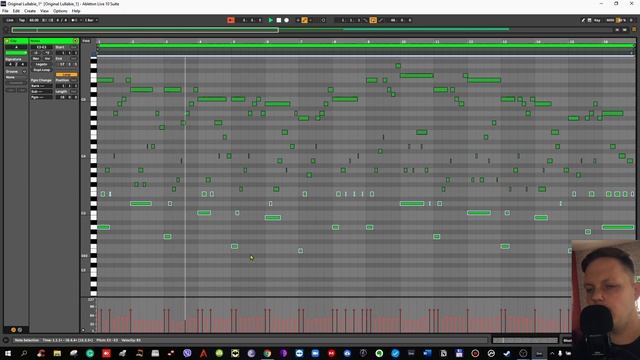Image resolution: width=640 pixels, height=360 pixels.
Task: Click the status bar help icon at left
Action: (6, 340)
